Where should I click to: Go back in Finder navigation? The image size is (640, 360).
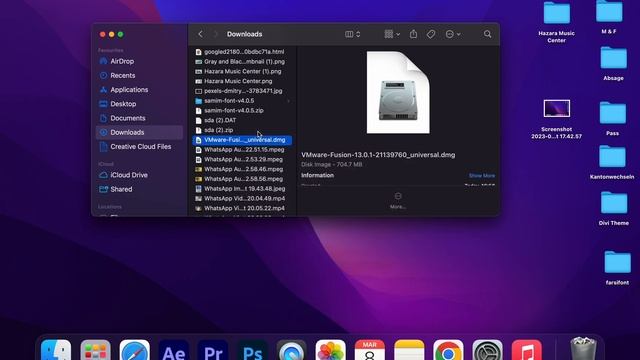click(x=200, y=34)
